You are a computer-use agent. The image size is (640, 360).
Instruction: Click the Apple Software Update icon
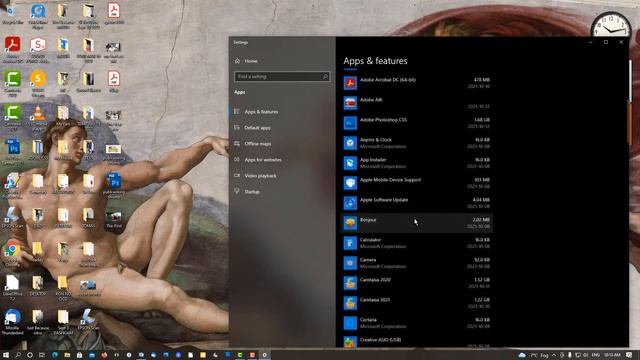click(350, 203)
